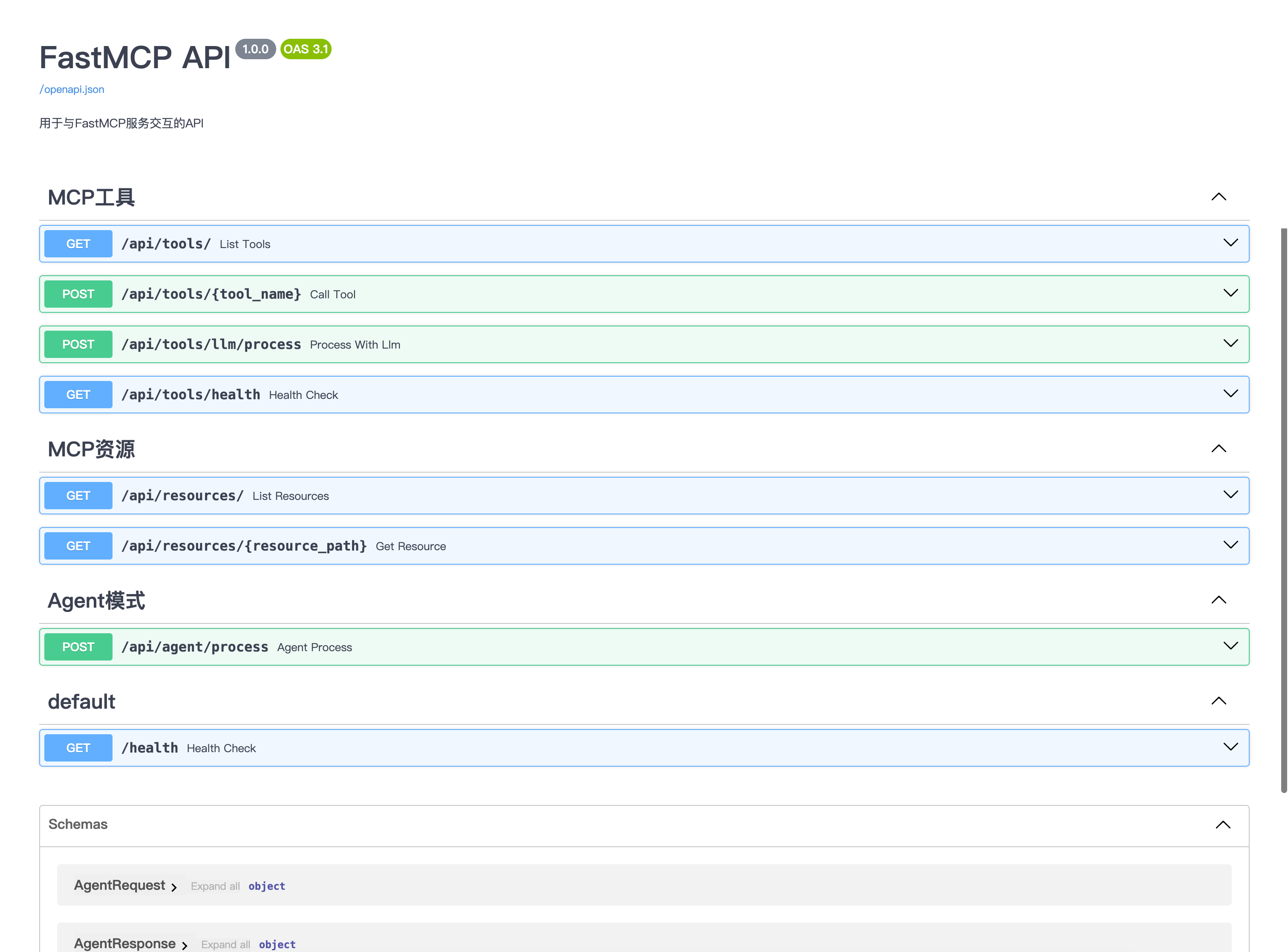Collapse the MCP工具 section
Viewport: 1288px width, 952px height.
[1219, 196]
